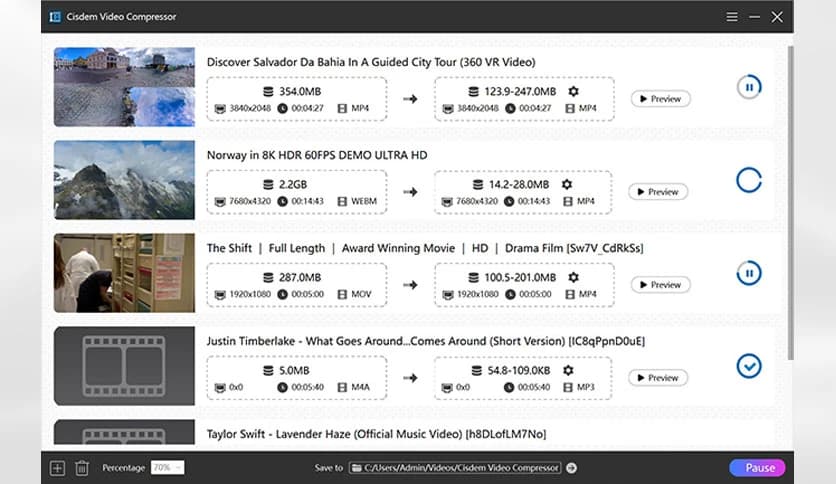Pause compression of The Shift video

coord(749,273)
